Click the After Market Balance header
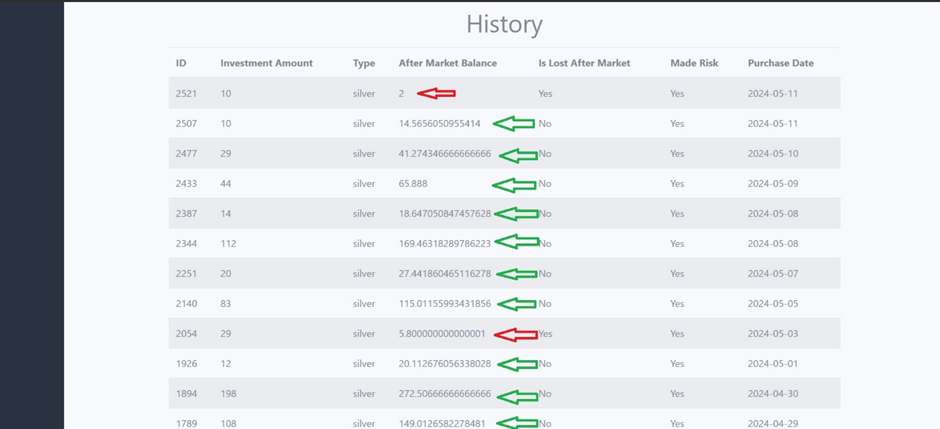 447,63
